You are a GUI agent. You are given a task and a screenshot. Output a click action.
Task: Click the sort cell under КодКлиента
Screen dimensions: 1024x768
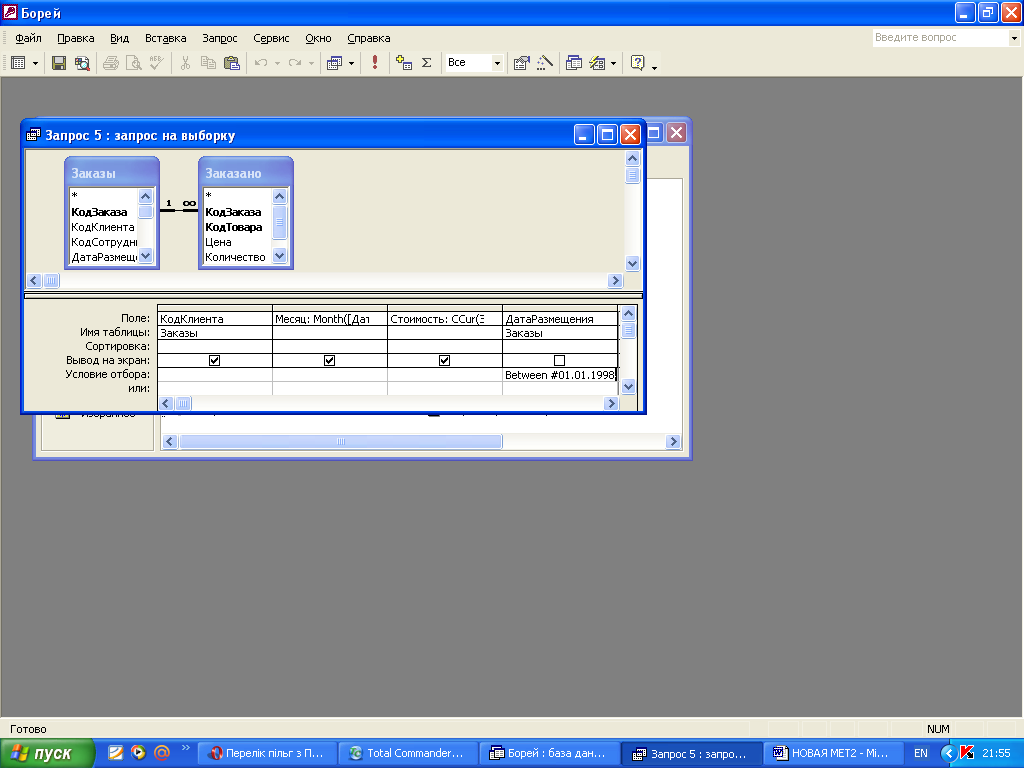[x=215, y=347]
